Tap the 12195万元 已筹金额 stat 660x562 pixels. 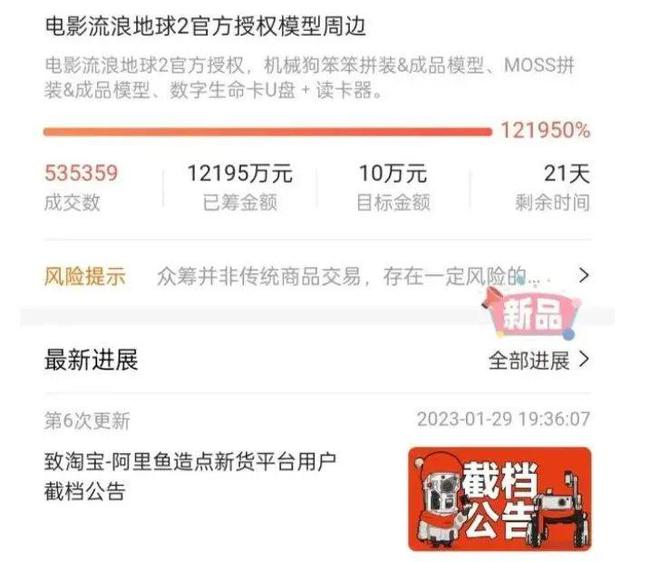coord(240,187)
